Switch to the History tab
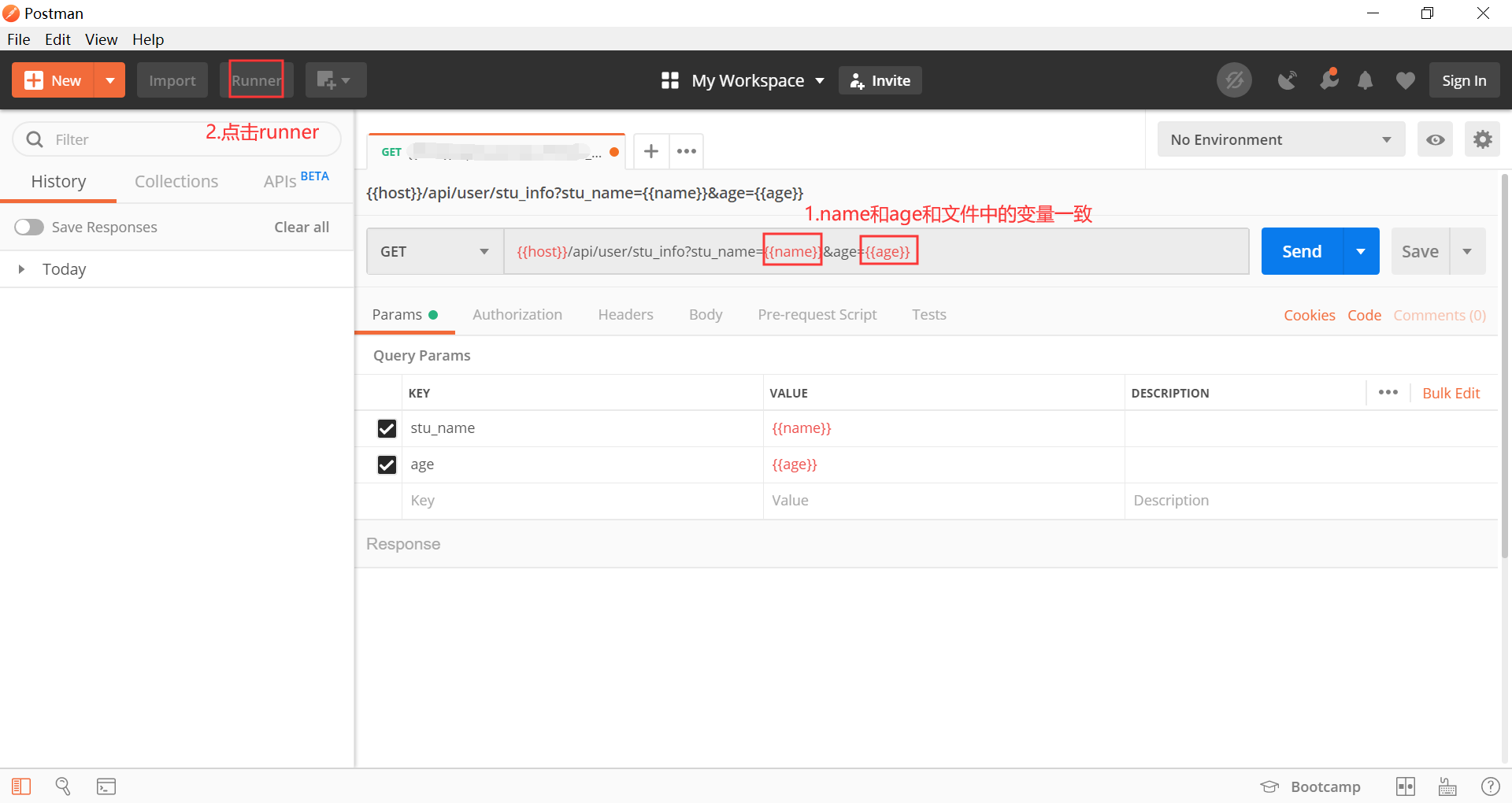 point(58,181)
